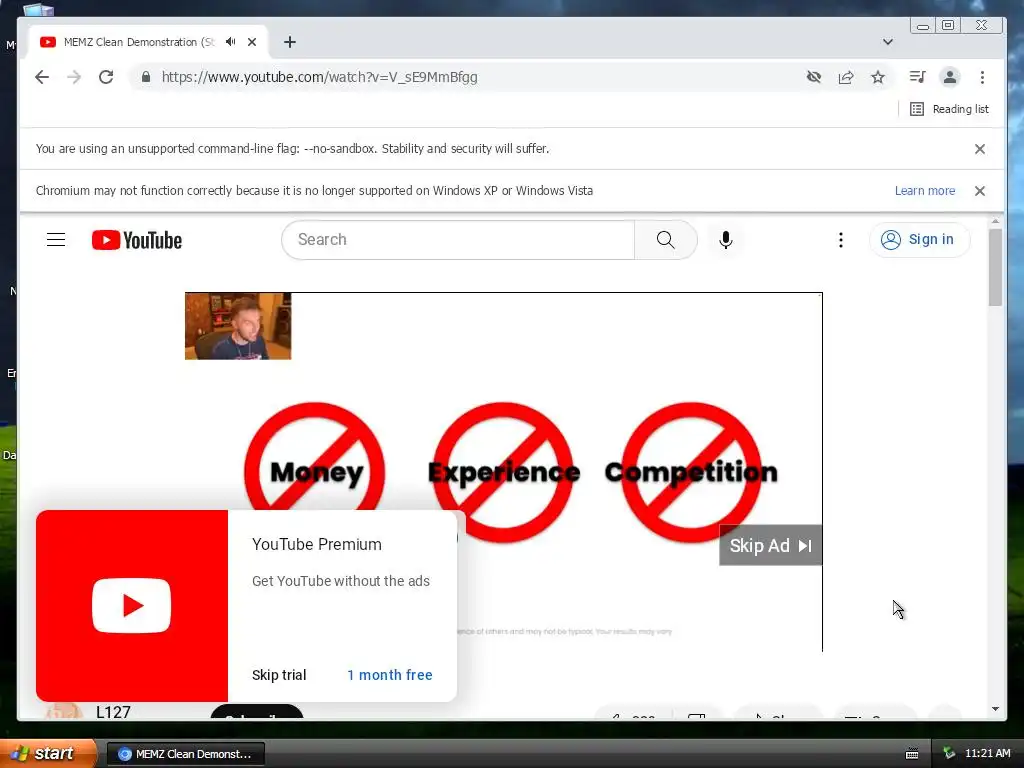1024x768 pixels.
Task: Click the address bar URL
Action: tap(319, 77)
